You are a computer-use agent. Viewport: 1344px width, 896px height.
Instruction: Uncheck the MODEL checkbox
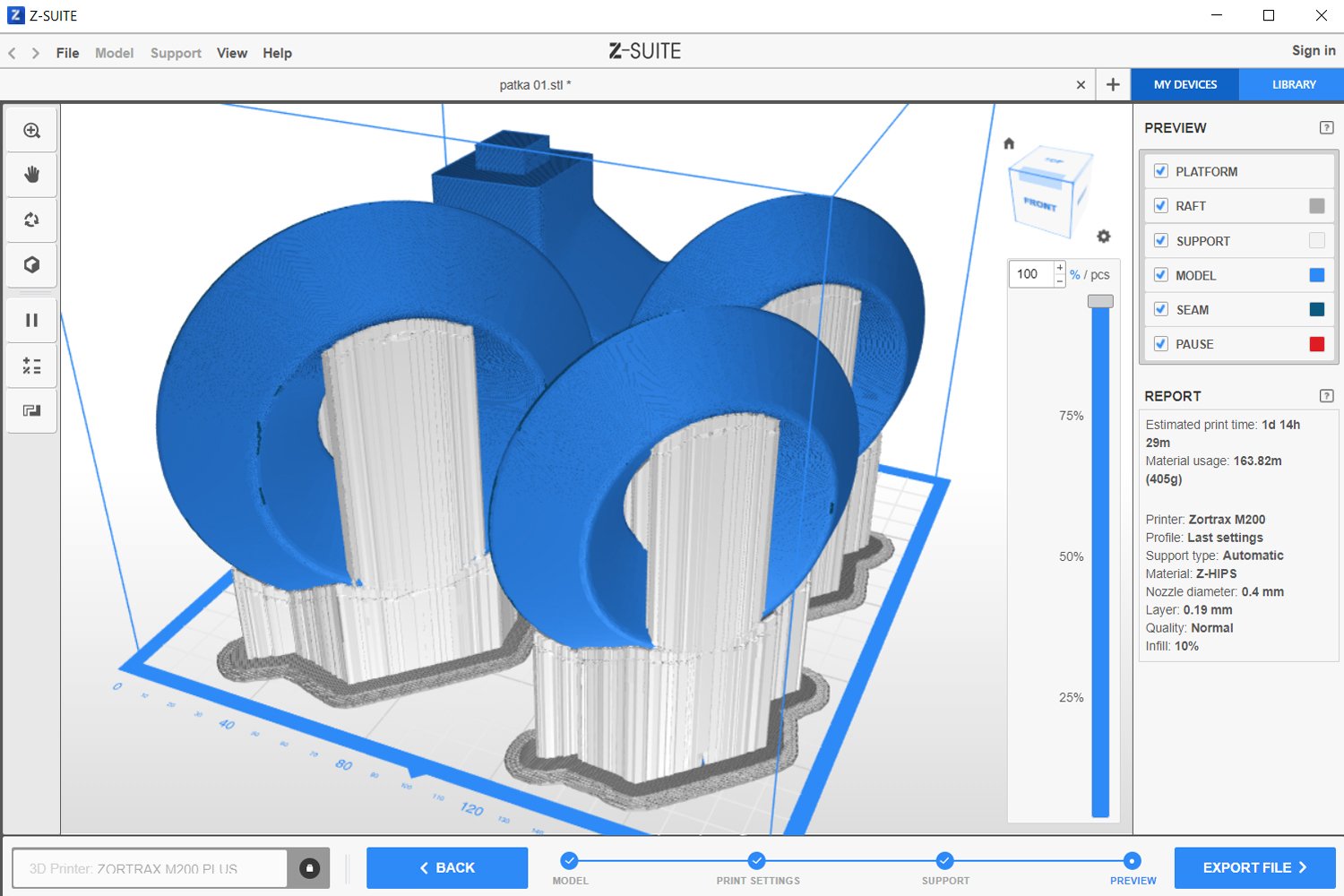[1161, 275]
